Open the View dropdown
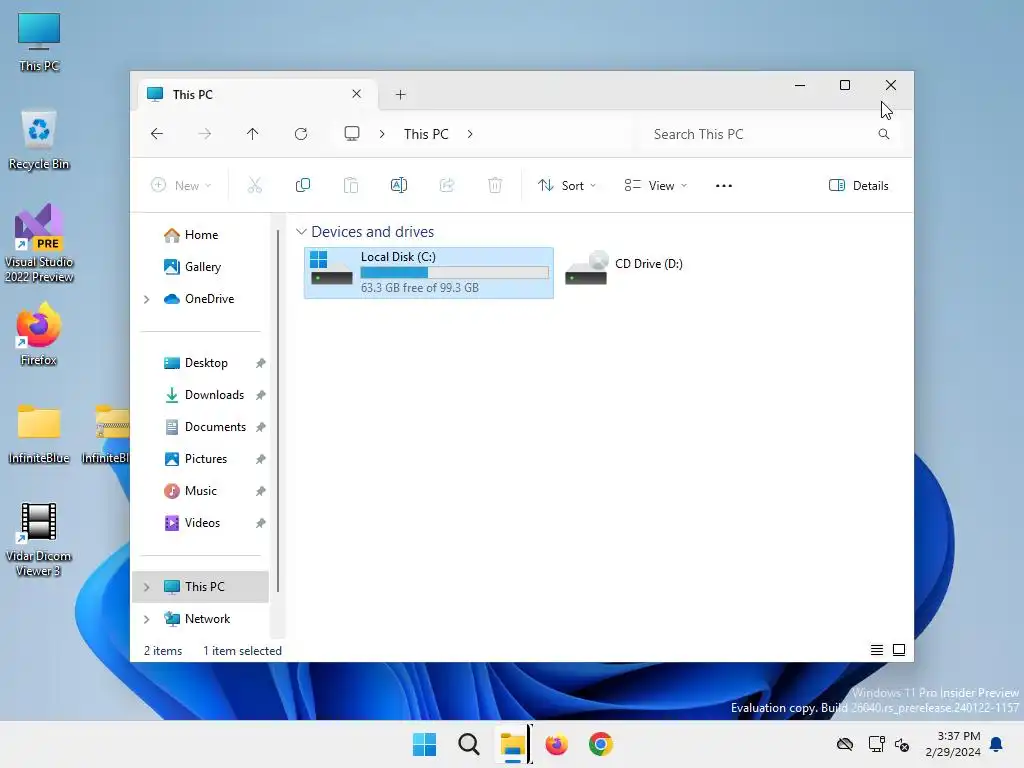 tap(655, 185)
